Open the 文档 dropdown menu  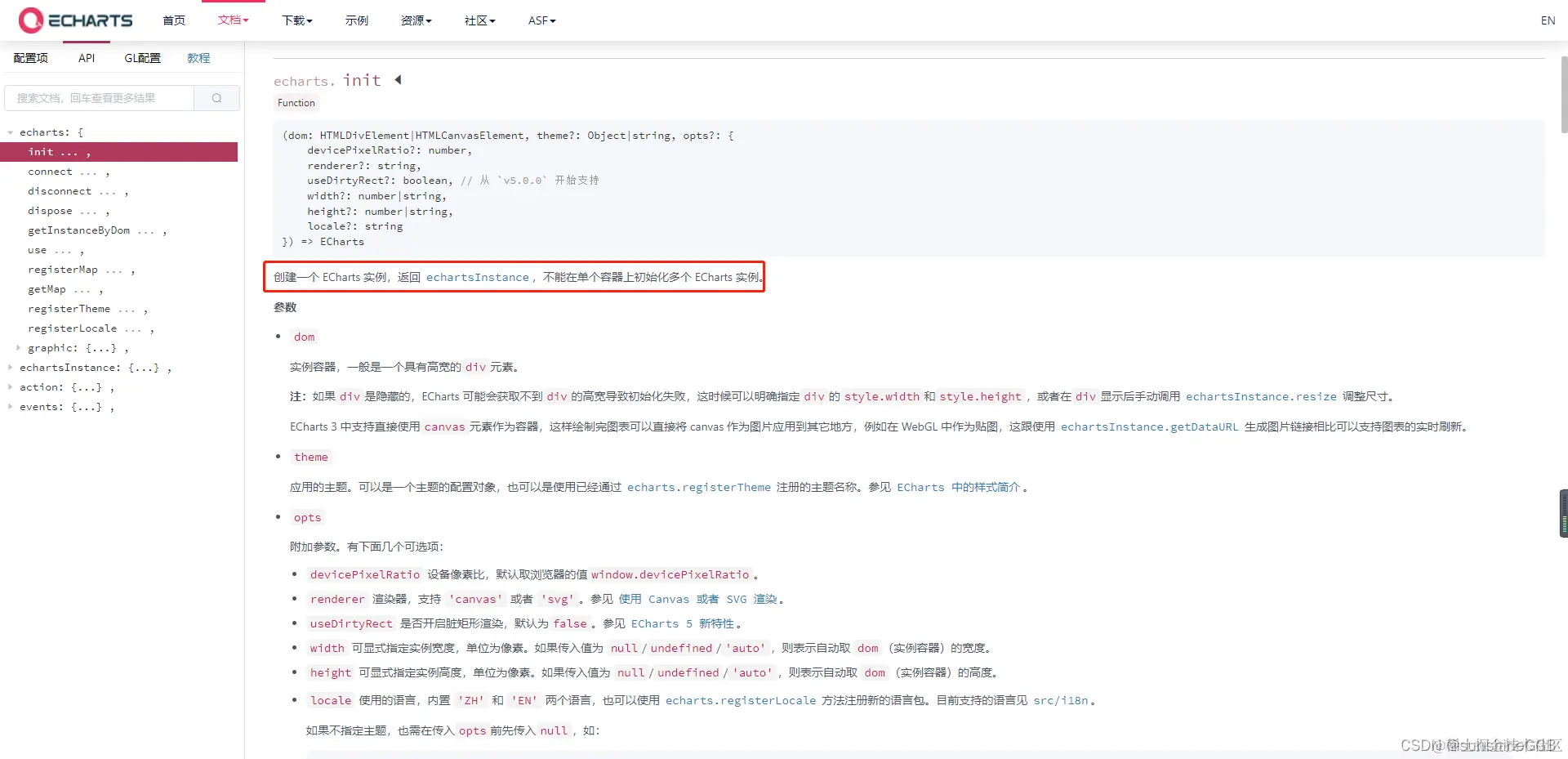233,20
